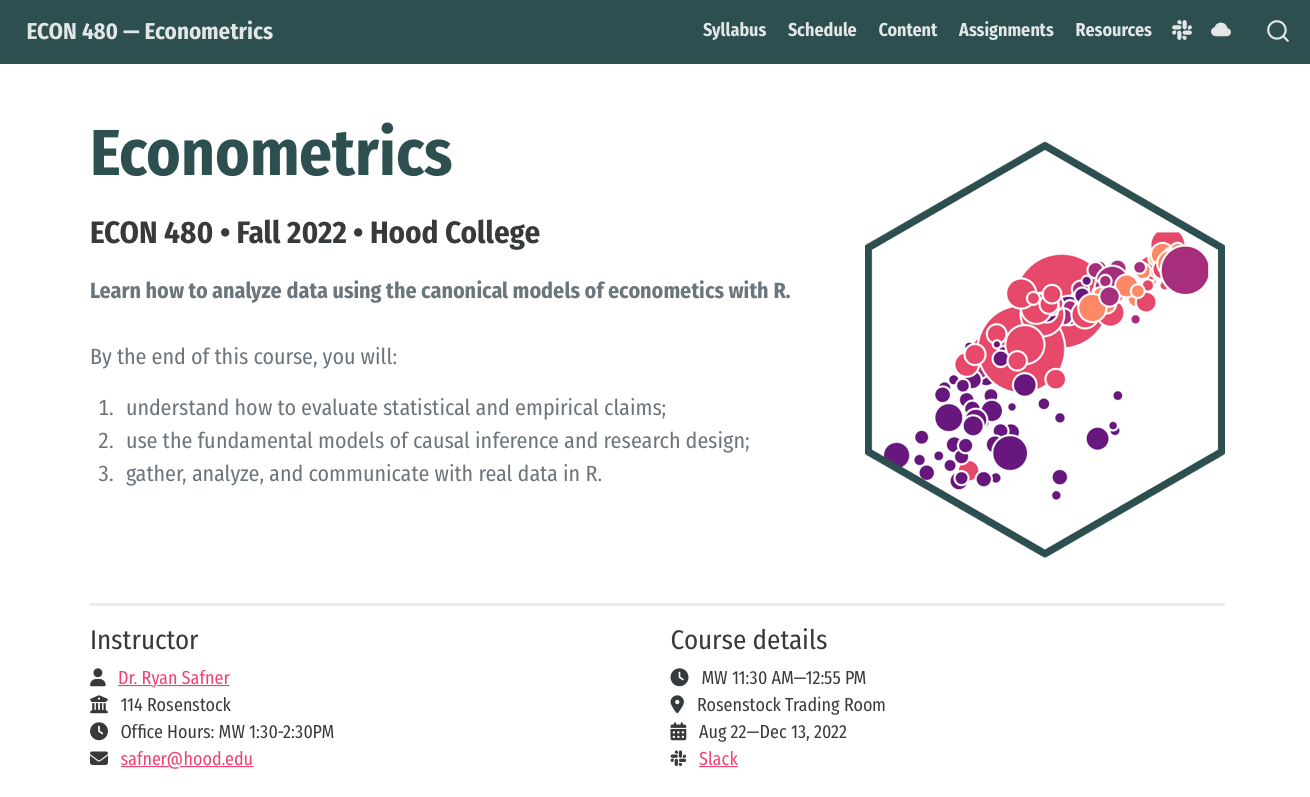Click the envelope icon beside email

(99, 758)
